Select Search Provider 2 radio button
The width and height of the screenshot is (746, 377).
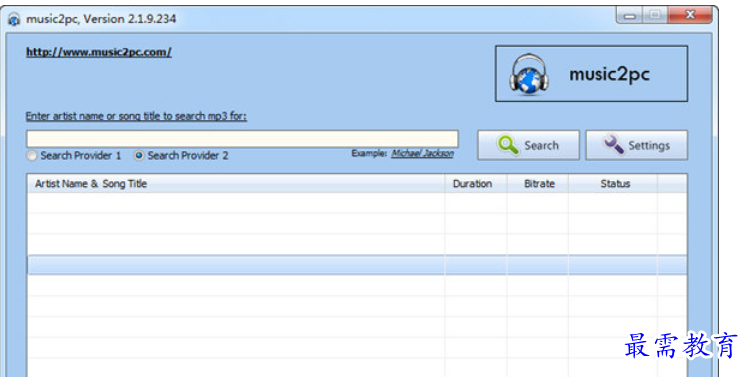click(139, 156)
